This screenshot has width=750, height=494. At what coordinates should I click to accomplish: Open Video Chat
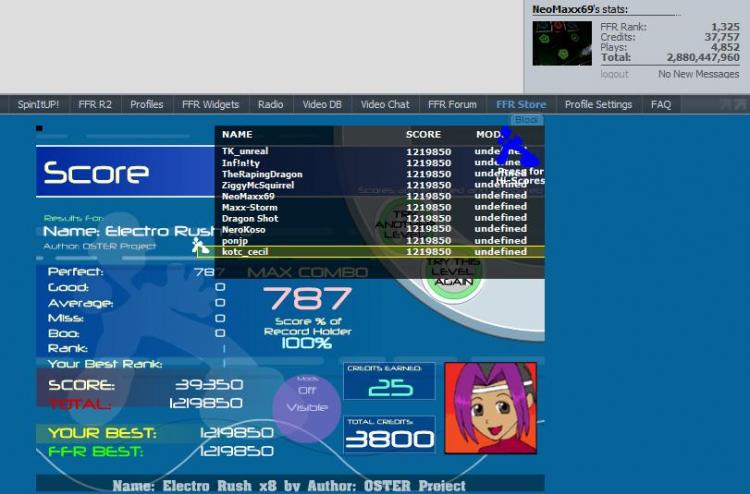click(385, 104)
